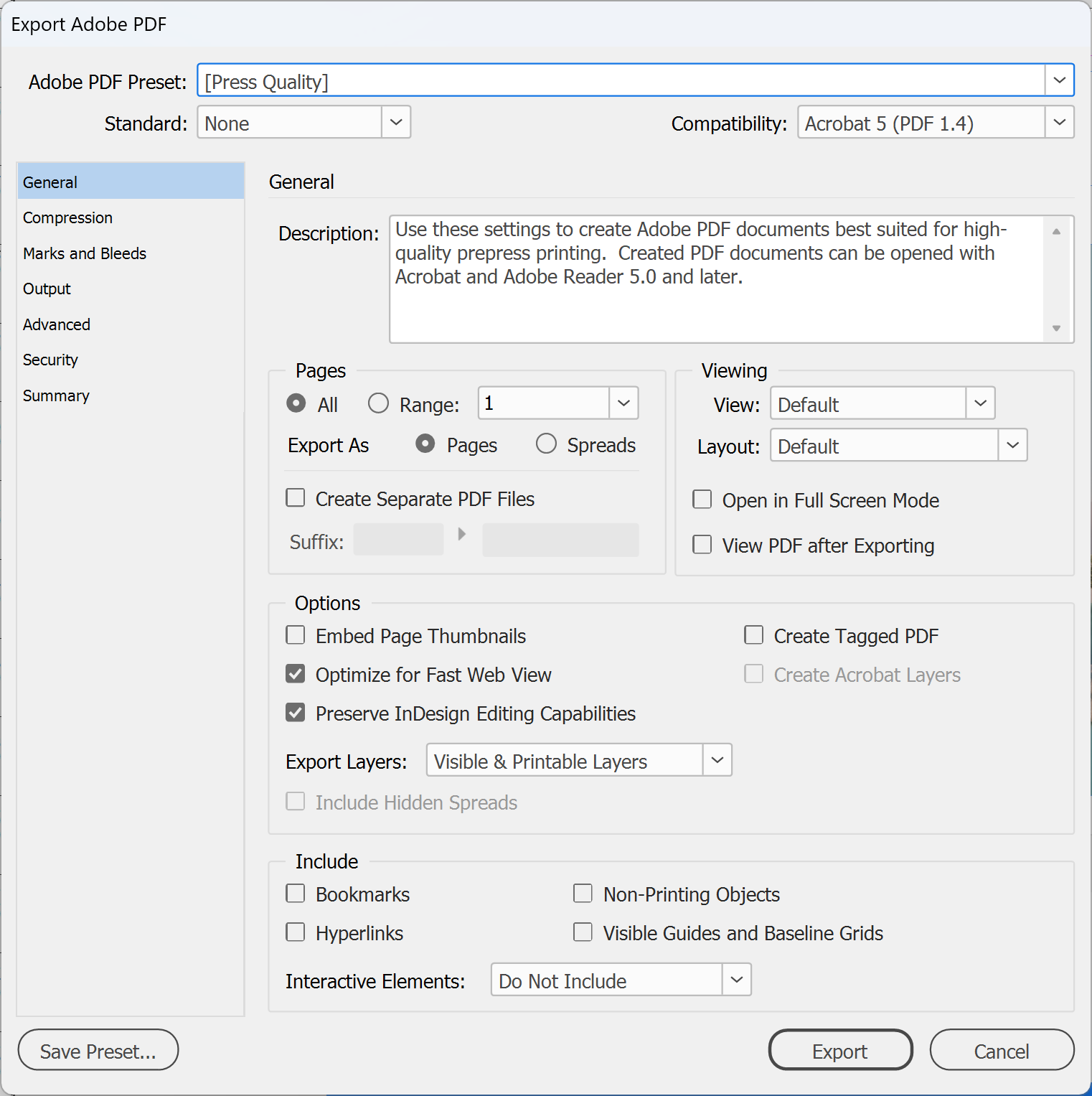
Task: Click the Cancel button
Action: point(1002,1050)
